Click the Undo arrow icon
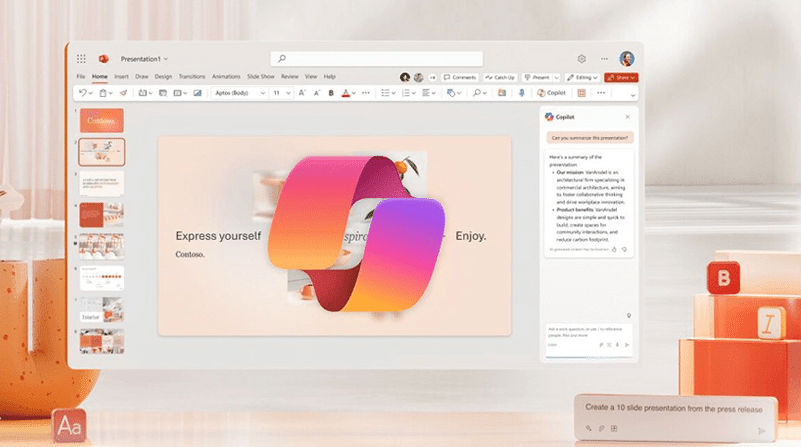This screenshot has width=801, height=447. coord(83,93)
